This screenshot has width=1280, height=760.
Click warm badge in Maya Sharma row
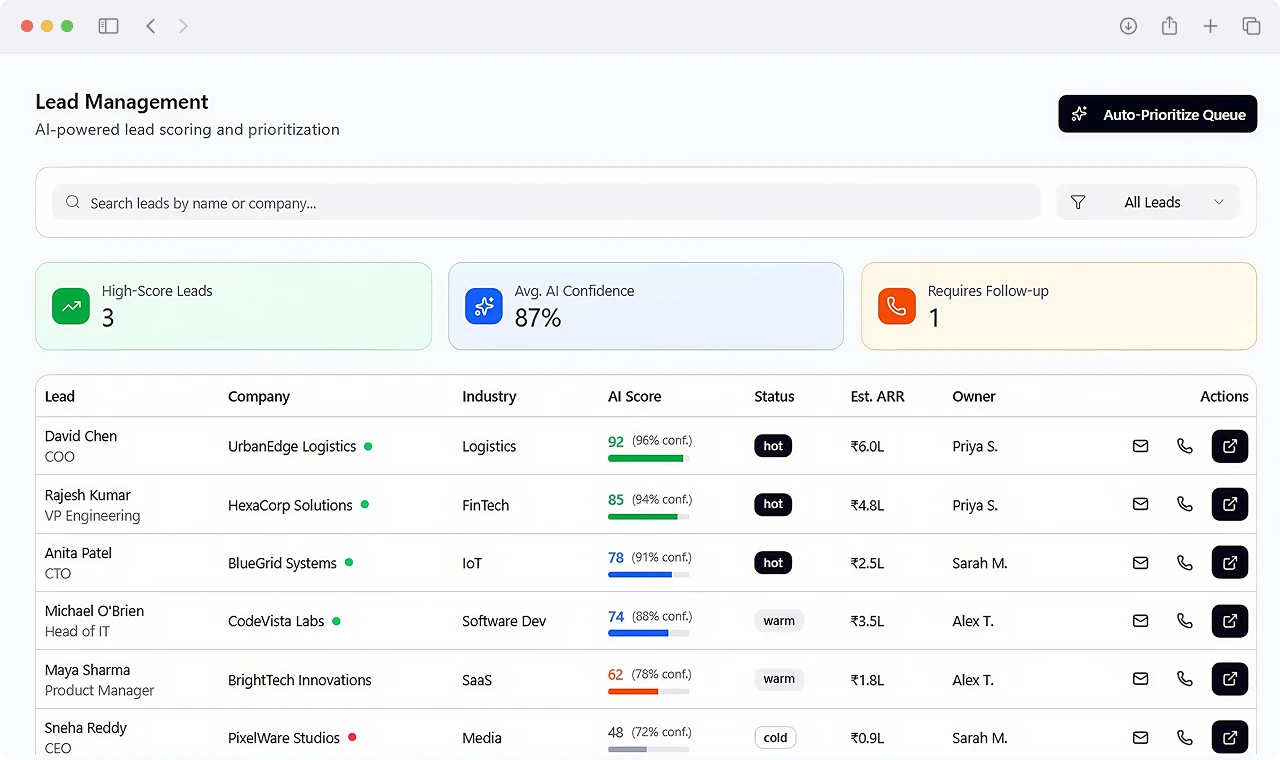[779, 679]
